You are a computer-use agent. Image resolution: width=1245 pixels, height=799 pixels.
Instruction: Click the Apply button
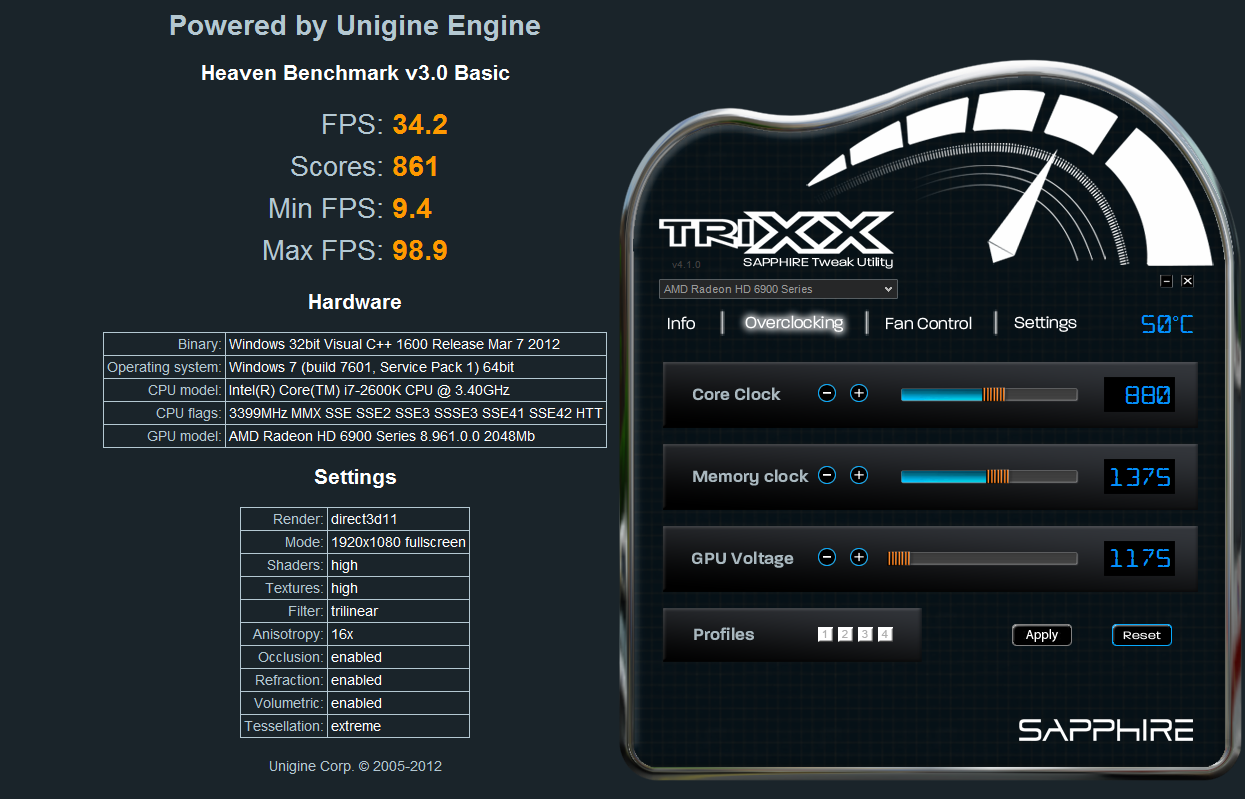(x=1042, y=635)
